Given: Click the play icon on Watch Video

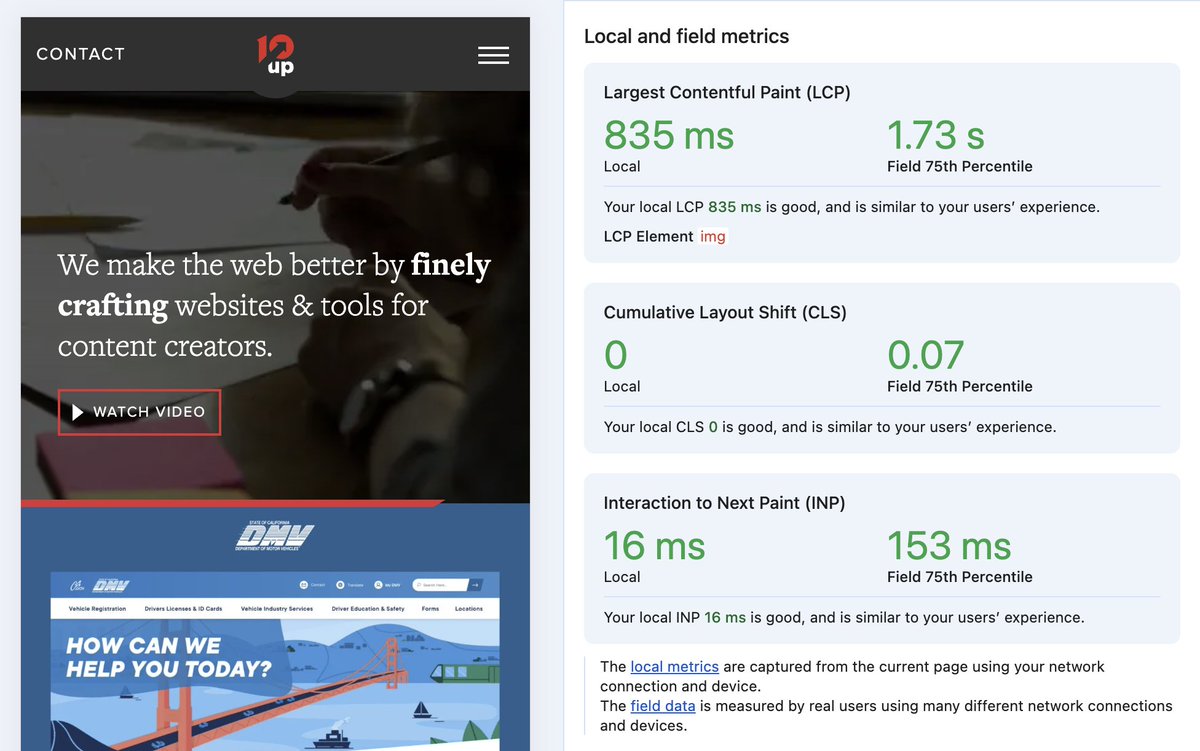Looking at the screenshot, I should (x=78, y=411).
